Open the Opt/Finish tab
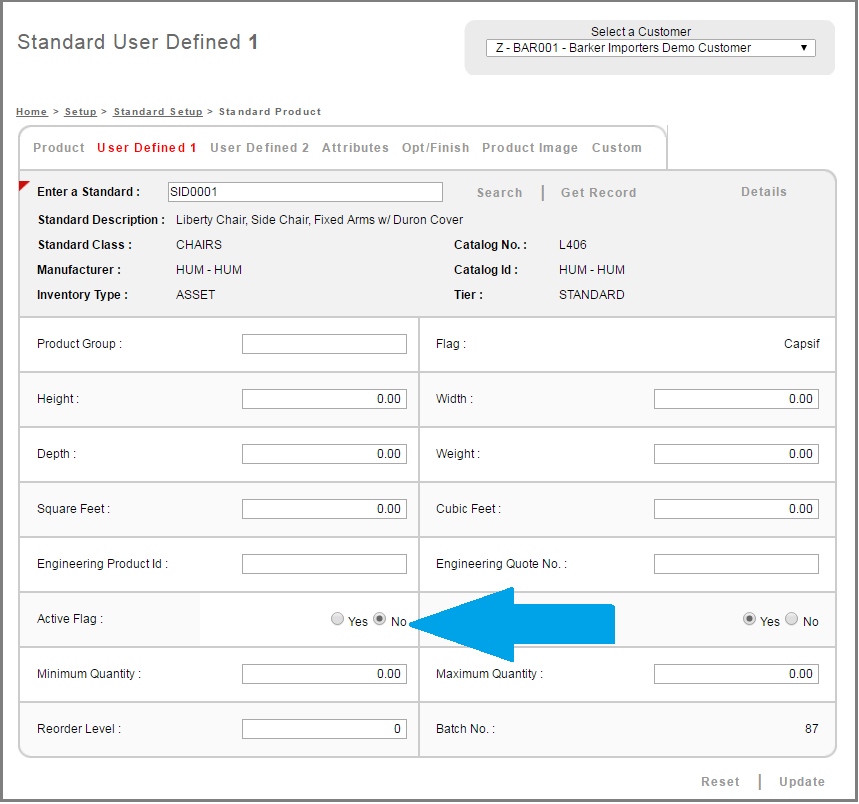Screen dimensions: 859x804 (x=435, y=148)
